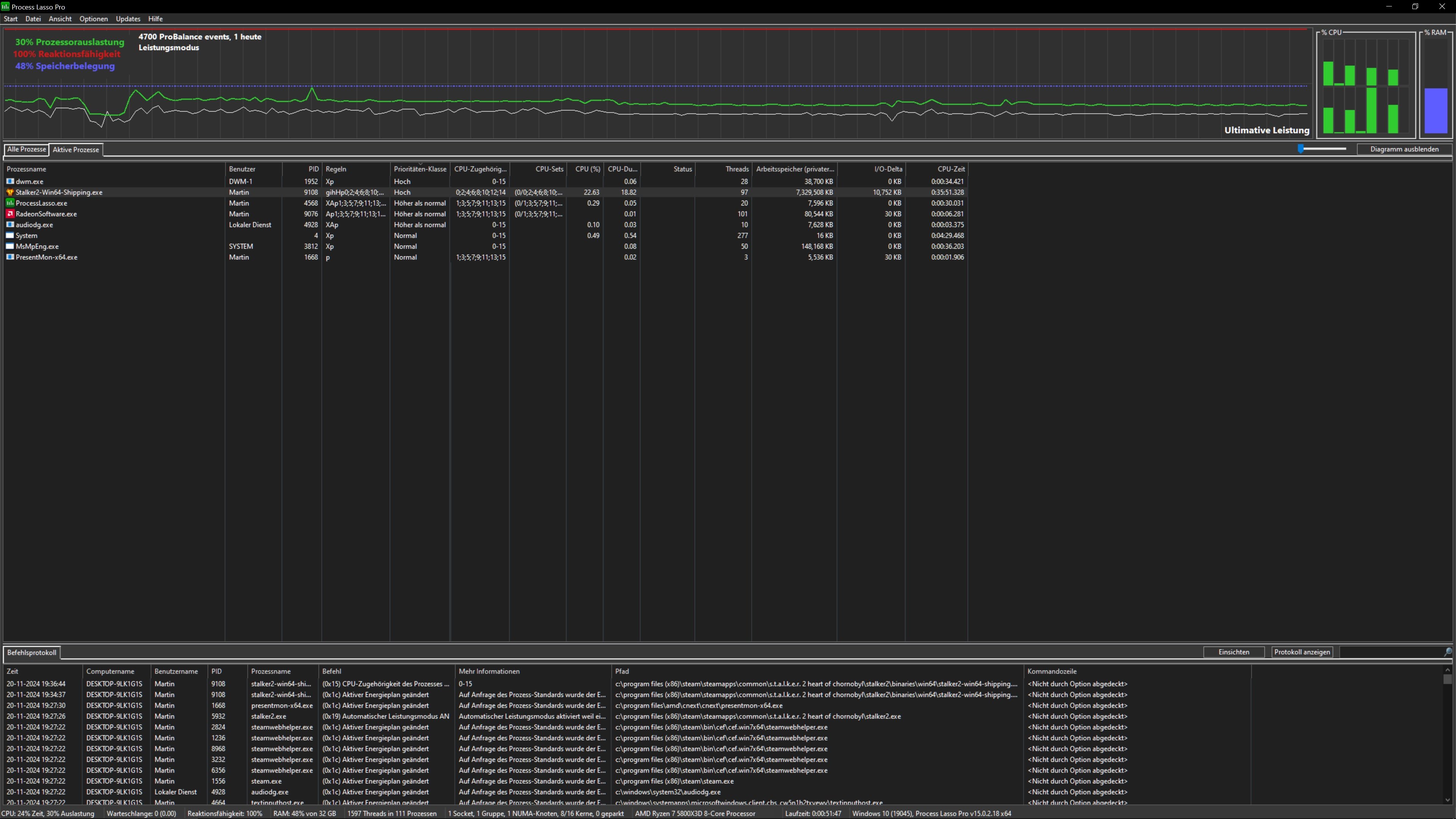Click the Process Lasso Pro icon in title bar

coord(7,7)
